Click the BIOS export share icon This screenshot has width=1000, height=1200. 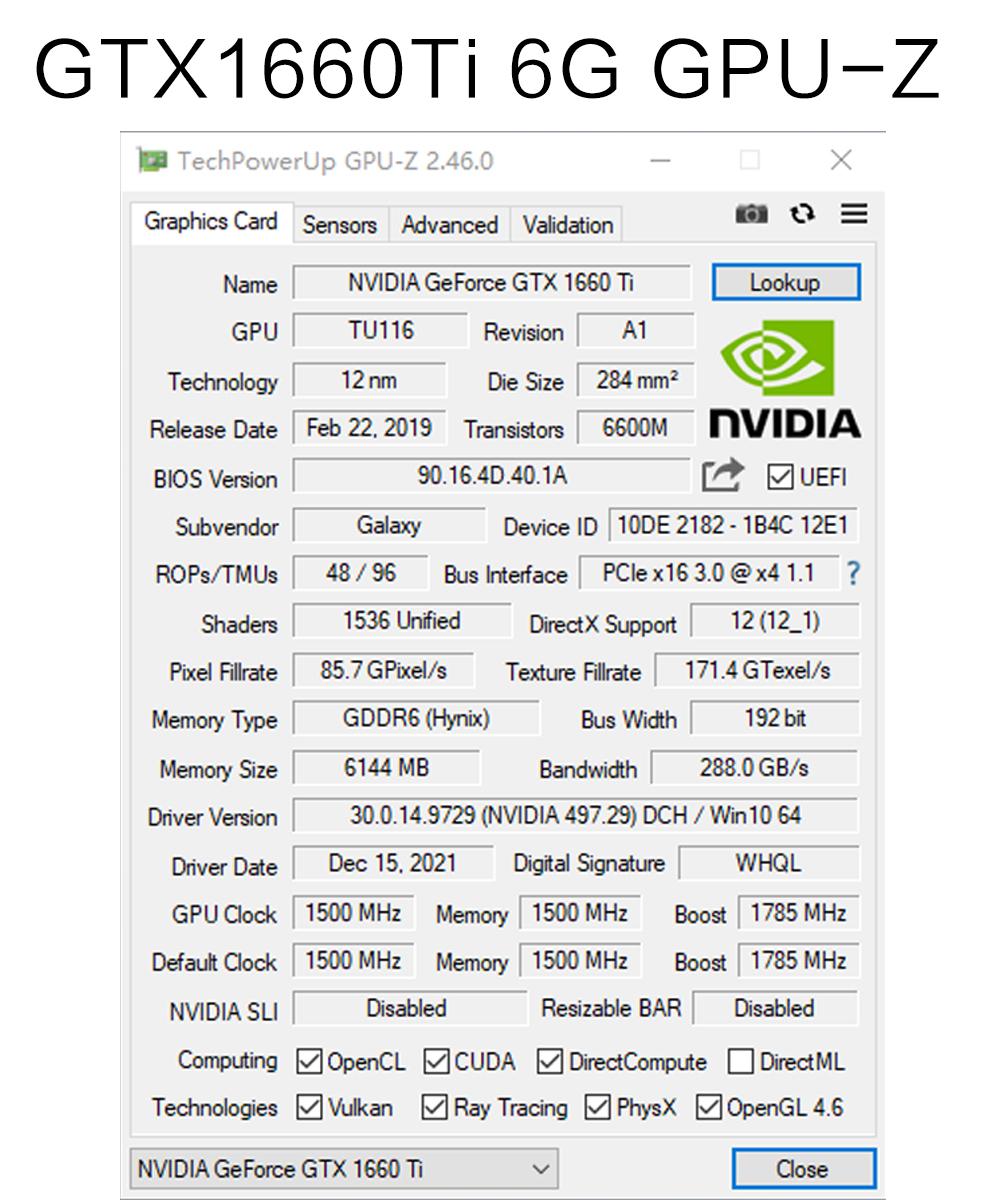tap(723, 476)
